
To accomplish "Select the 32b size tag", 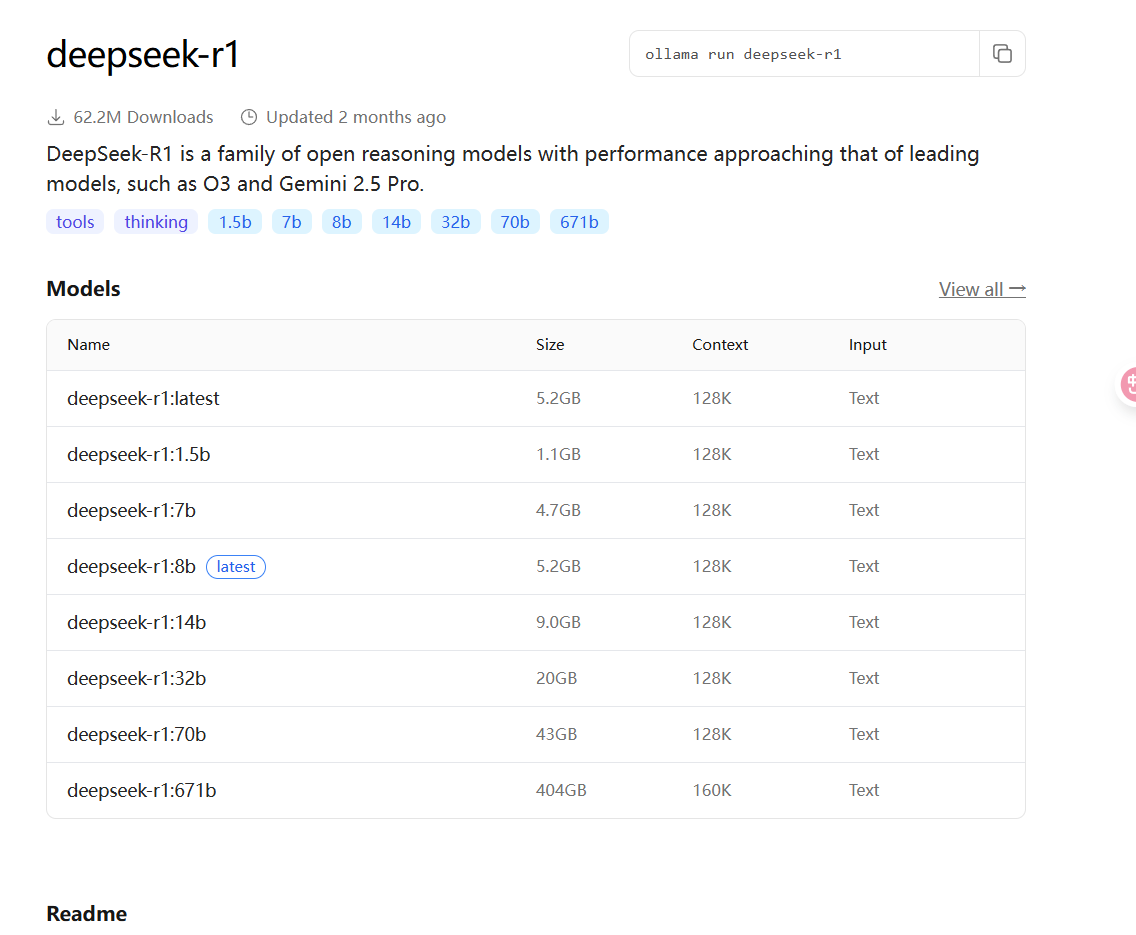I will tap(456, 222).
